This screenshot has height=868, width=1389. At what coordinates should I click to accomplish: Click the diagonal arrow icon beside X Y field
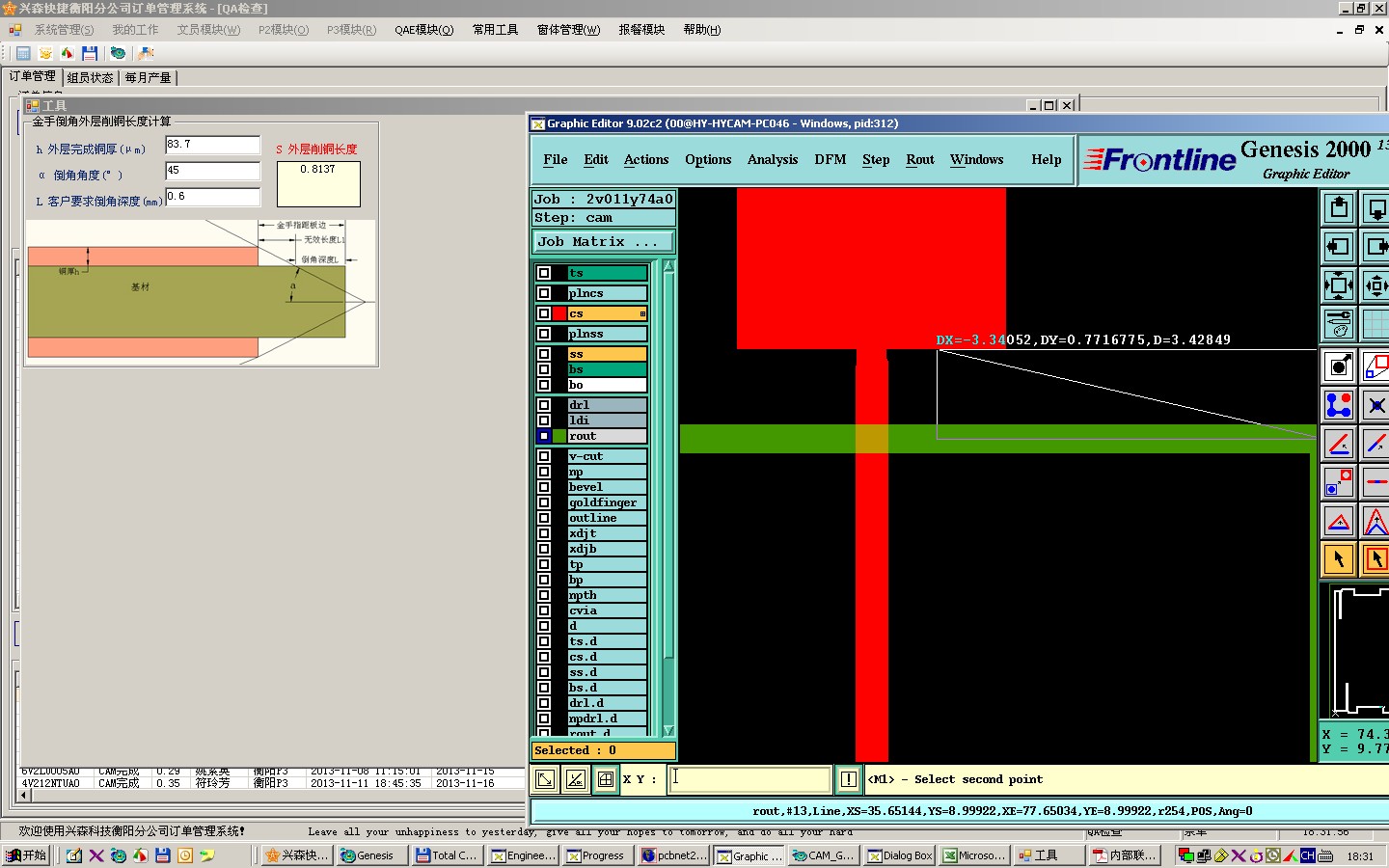(x=545, y=779)
